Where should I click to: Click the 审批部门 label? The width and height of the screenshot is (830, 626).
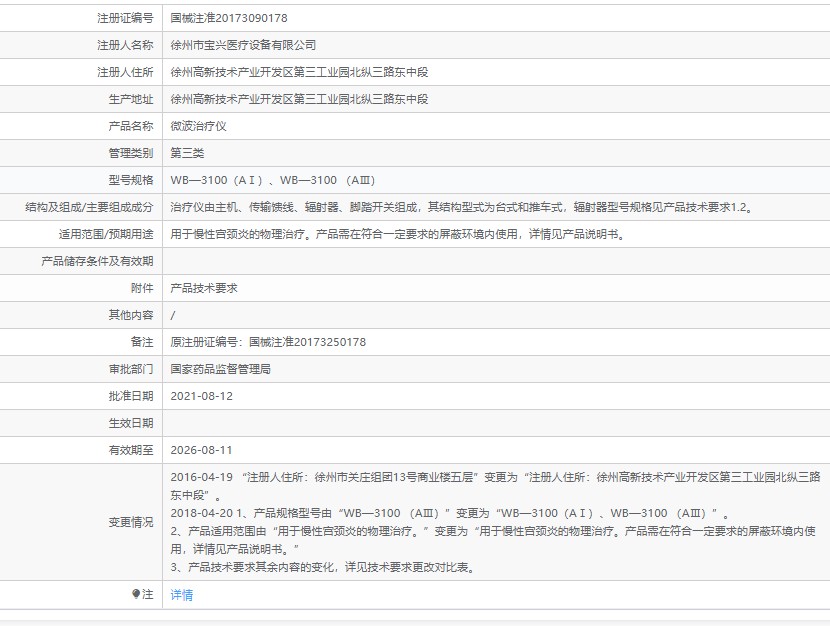pyautogui.click(x=131, y=369)
